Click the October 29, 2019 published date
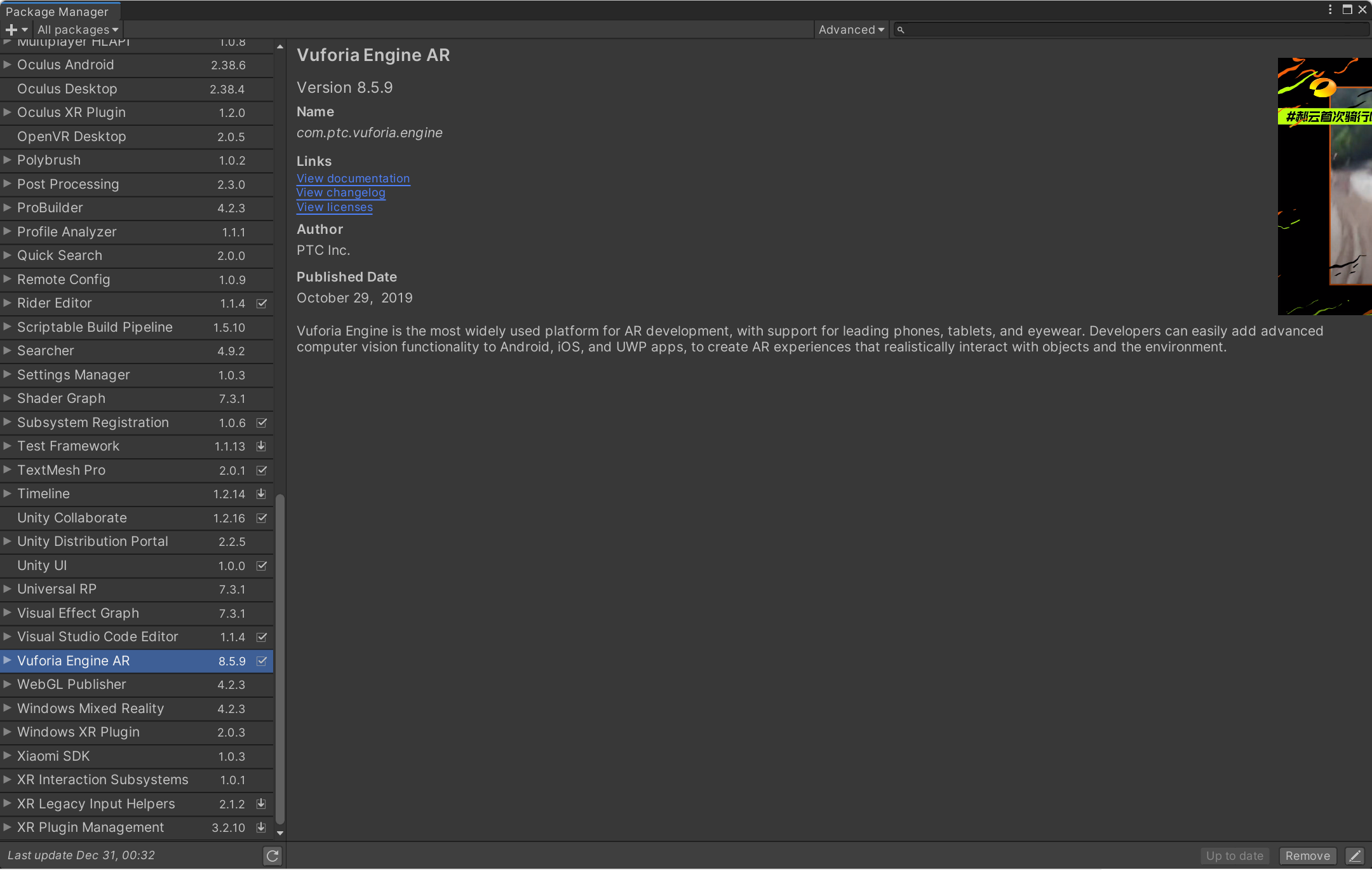The height and width of the screenshot is (870, 1372). tap(354, 298)
